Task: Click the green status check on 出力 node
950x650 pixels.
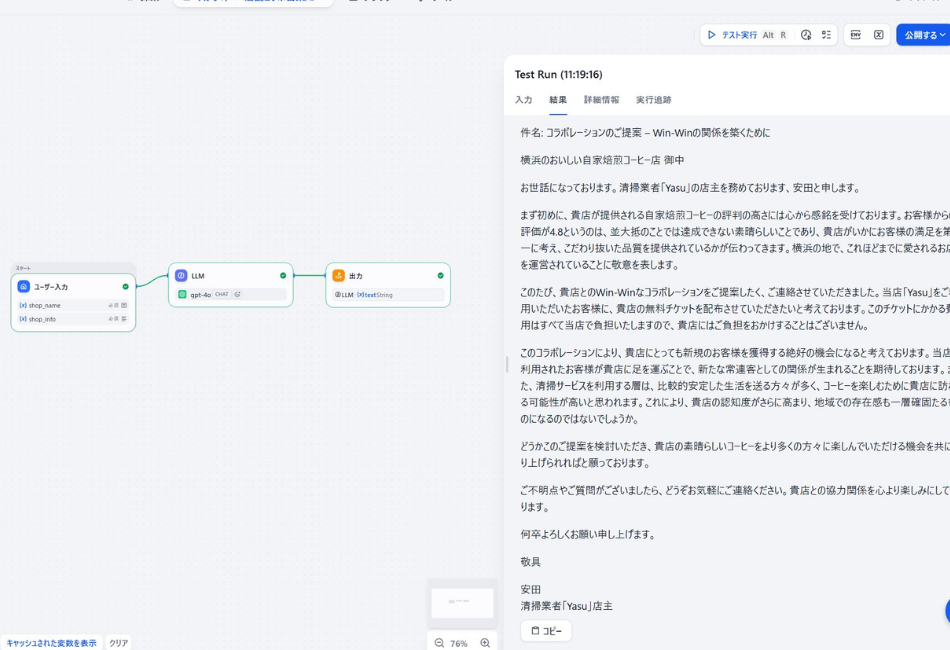Action: pyautogui.click(x=440, y=276)
